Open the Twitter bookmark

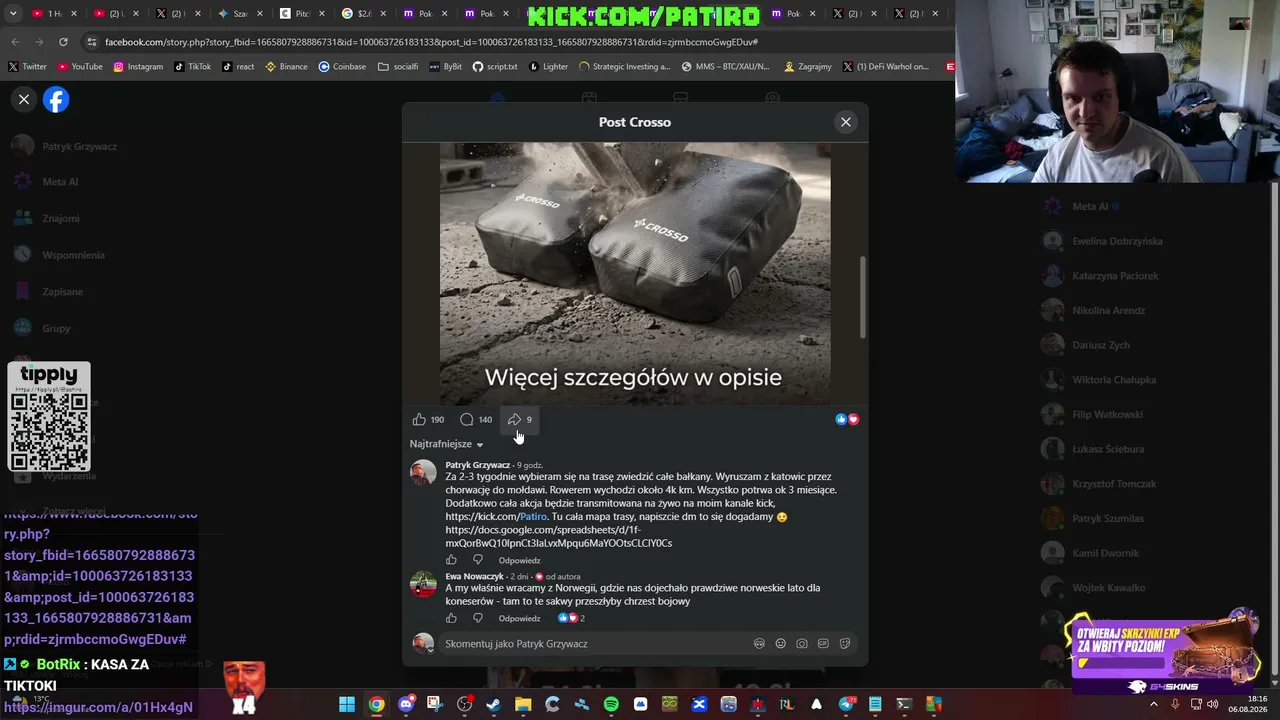click(27, 67)
